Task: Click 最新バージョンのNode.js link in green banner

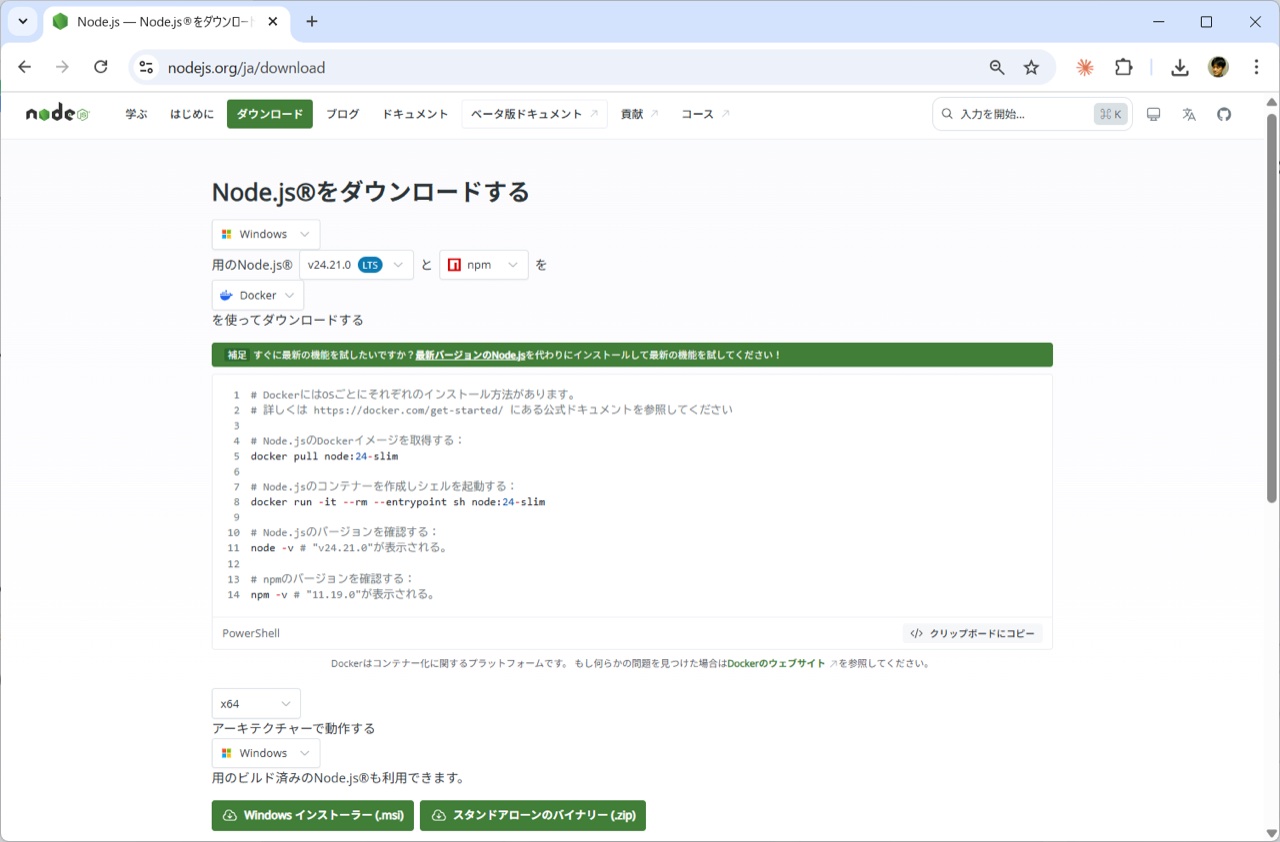Action: click(470, 355)
